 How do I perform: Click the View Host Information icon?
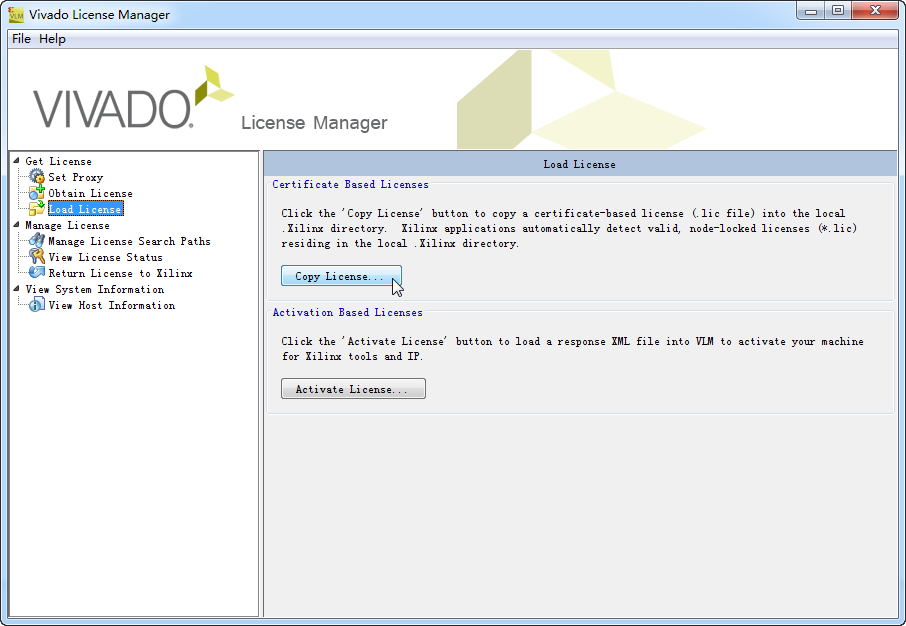coord(37,305)
